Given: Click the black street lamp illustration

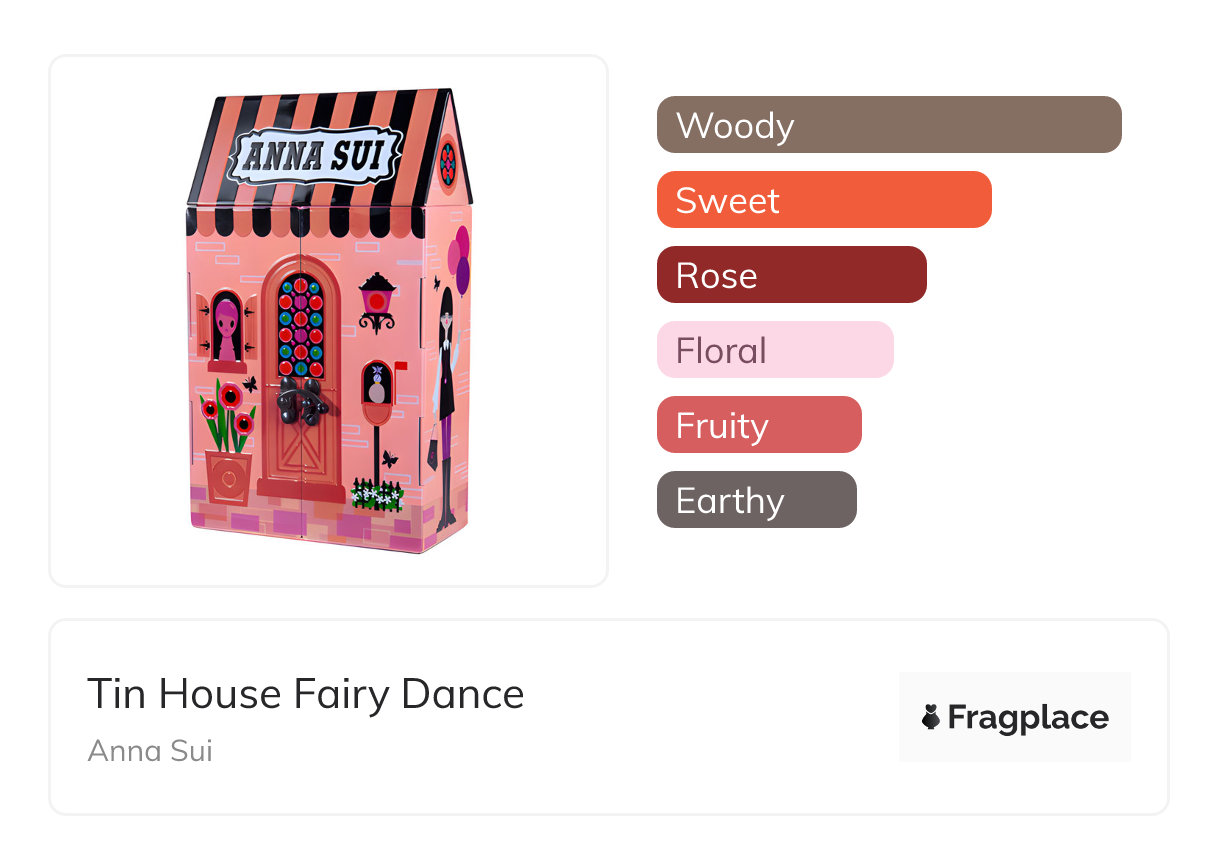Looking at the screenshot, I should pyautogui.click(x=378, y=301).
